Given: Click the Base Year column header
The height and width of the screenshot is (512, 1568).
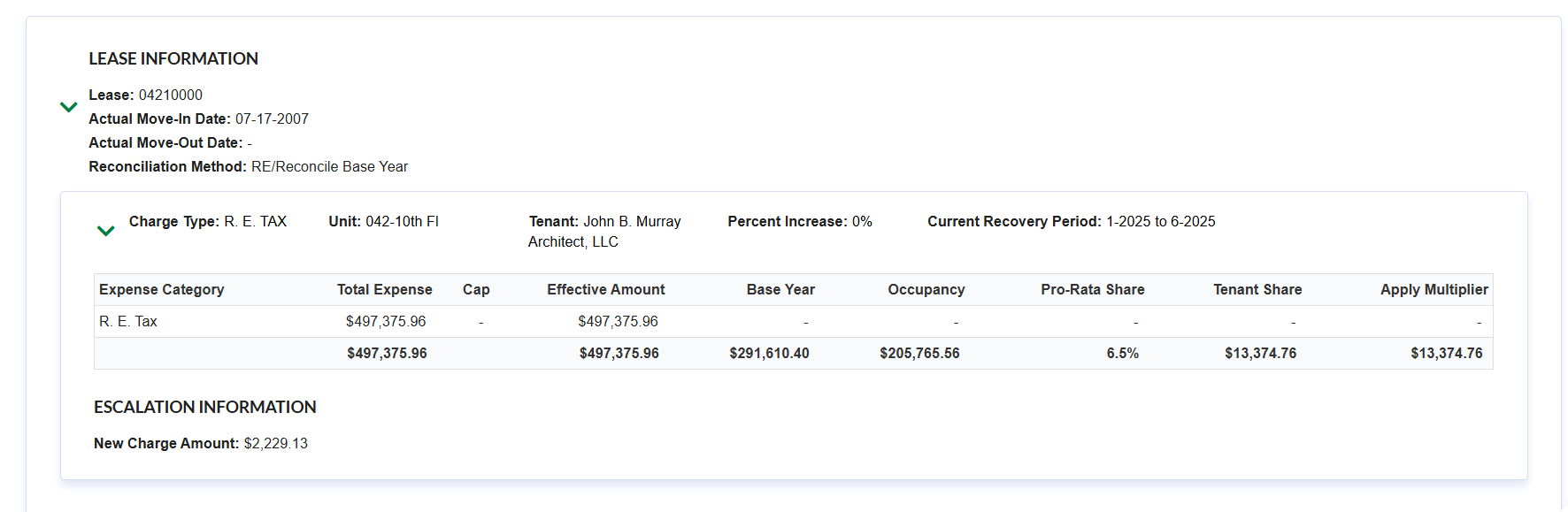Looking at the screenshot, I should point(780,289).
